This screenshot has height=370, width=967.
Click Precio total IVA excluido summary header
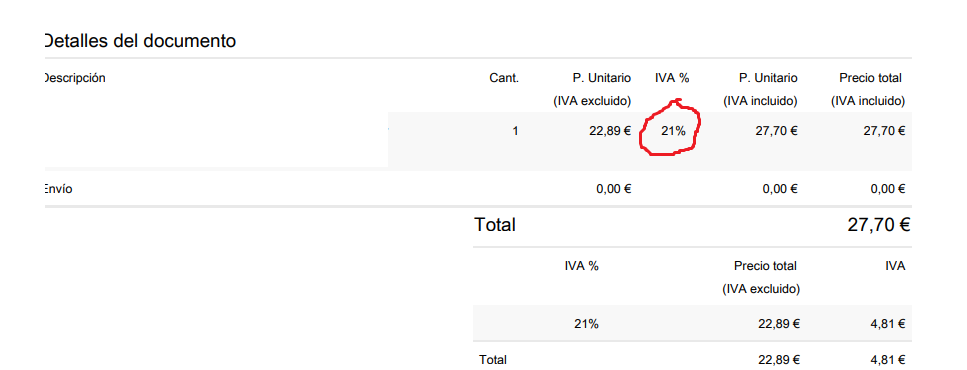tap(762, 278)
